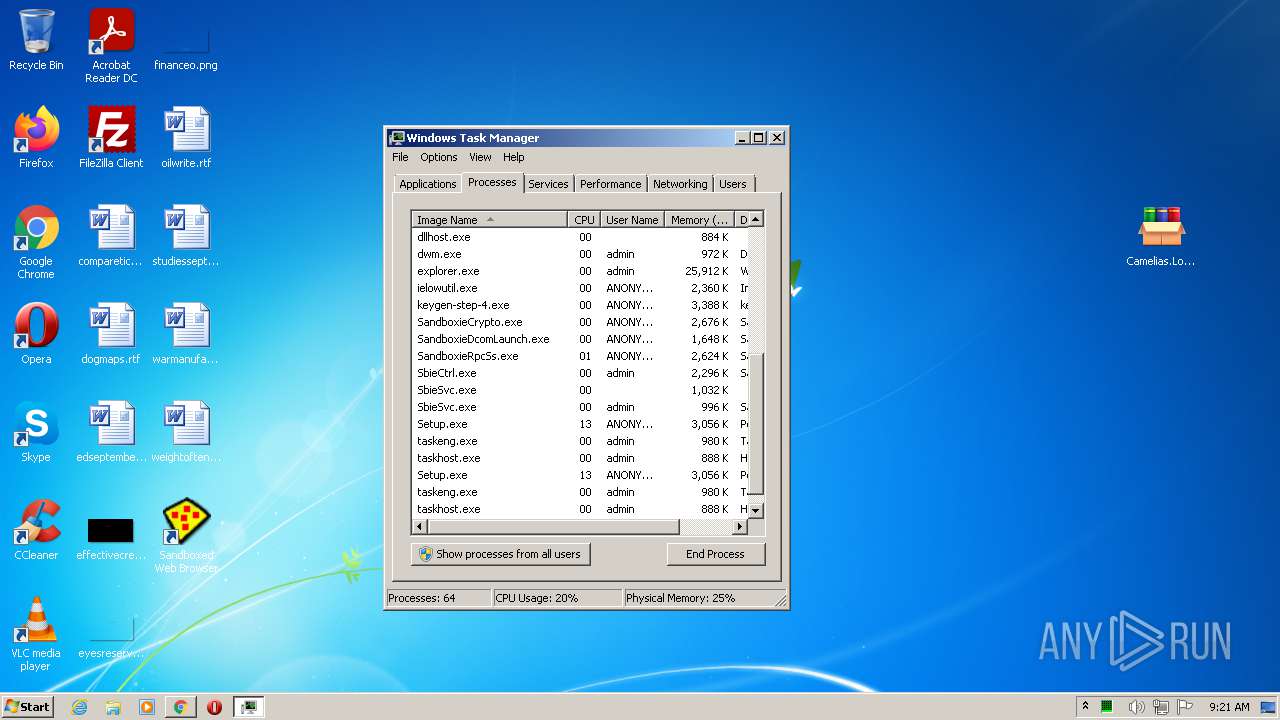
Task: Select oilwrite.rtf document icon
Action: [x=186, y=138]
